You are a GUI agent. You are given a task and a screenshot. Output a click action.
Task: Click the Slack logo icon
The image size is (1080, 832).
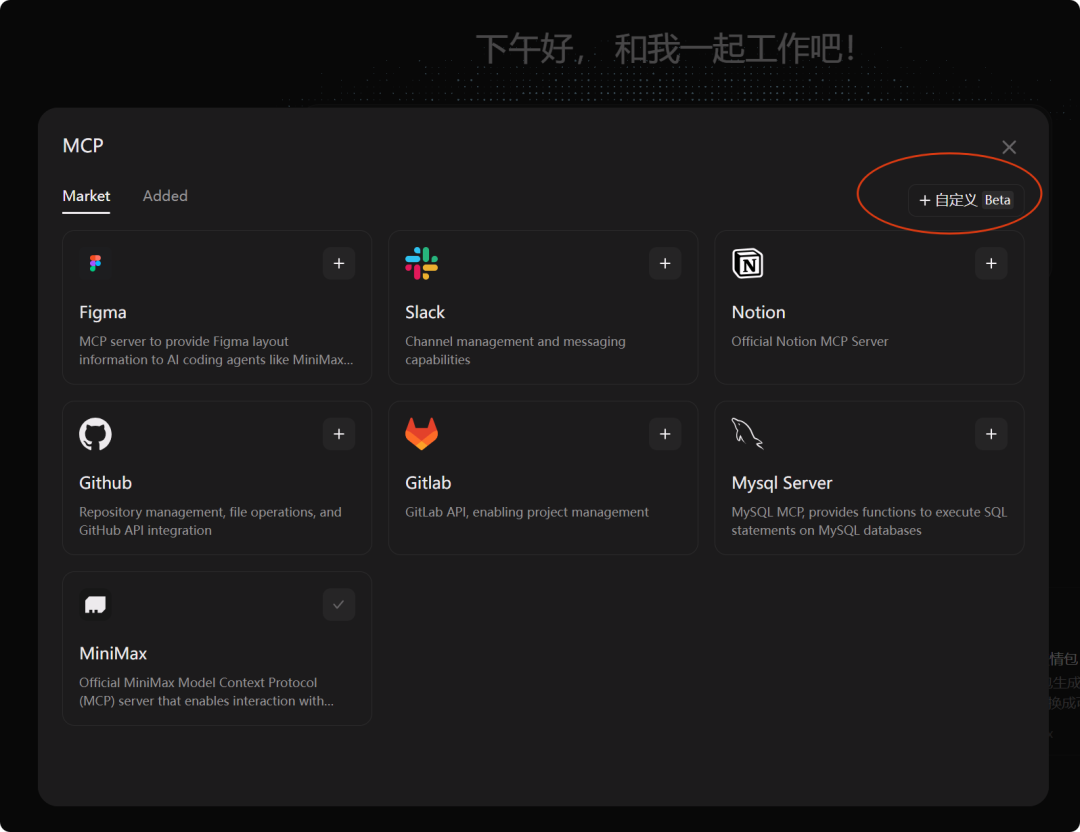(x=421, y=263)
